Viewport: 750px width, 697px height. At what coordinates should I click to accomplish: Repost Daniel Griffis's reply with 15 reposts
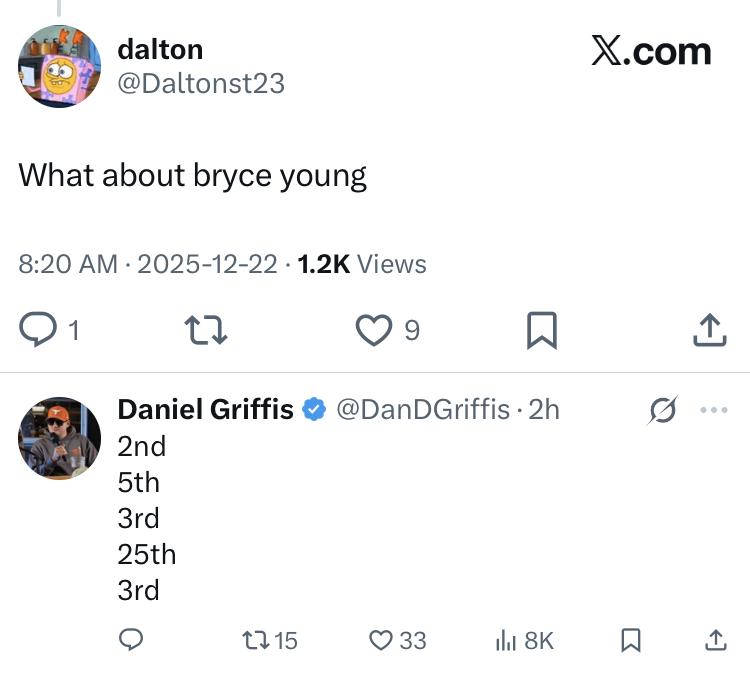pyautogui.click(x=258, y=640)
